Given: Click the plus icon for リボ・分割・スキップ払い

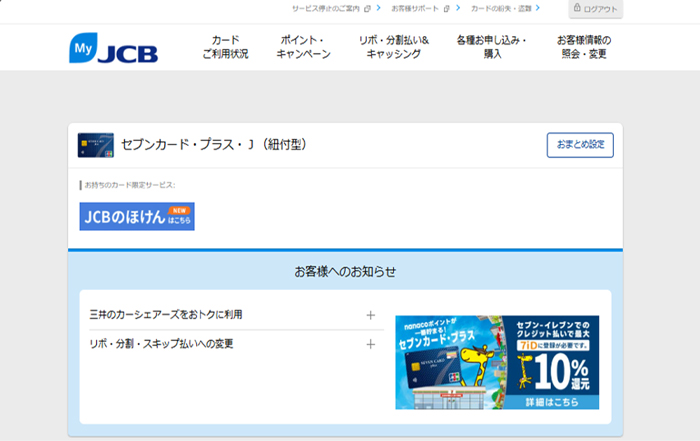Looking at the screenshot, I should [370, 344].
